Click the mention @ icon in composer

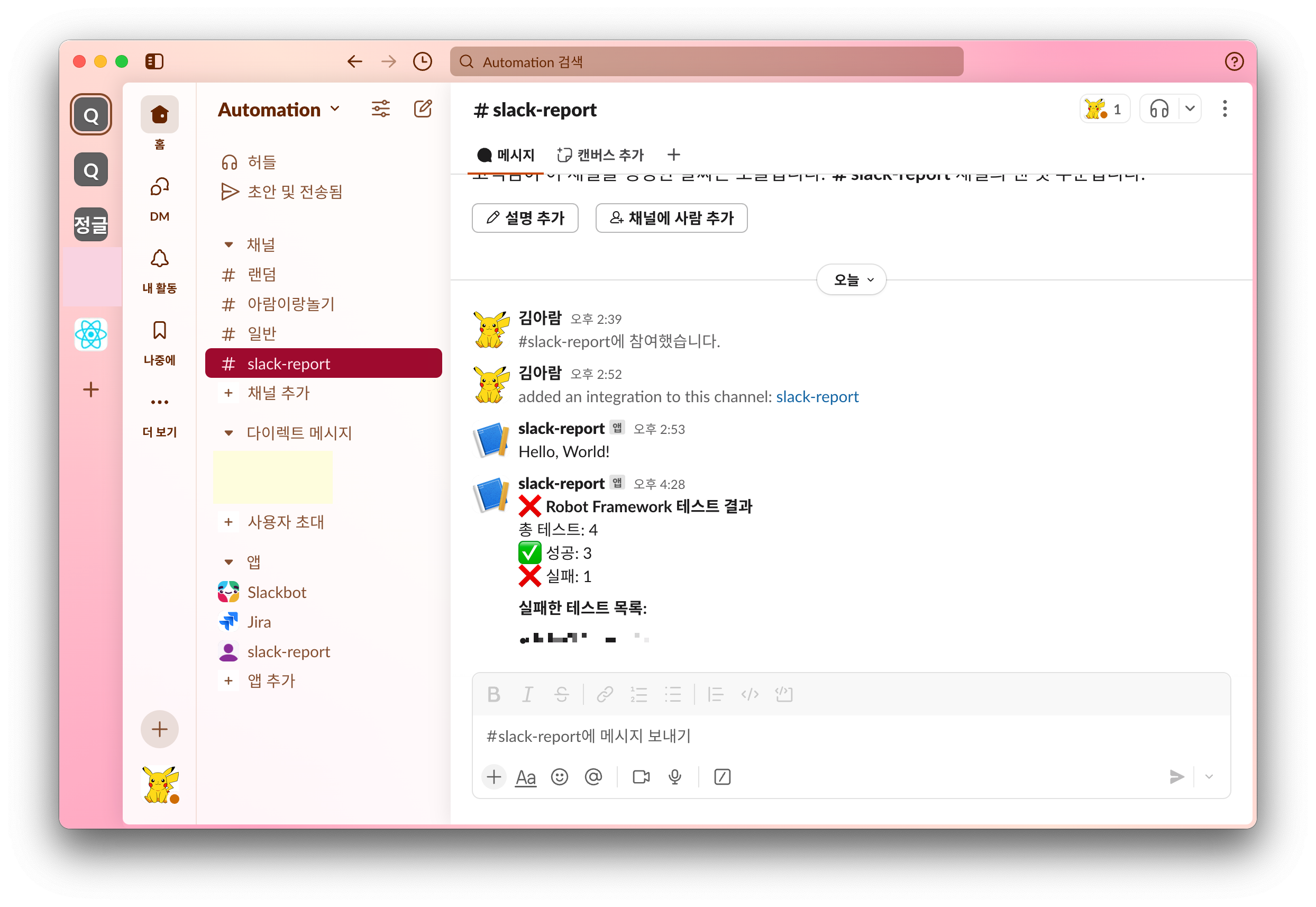coord(593,777)
